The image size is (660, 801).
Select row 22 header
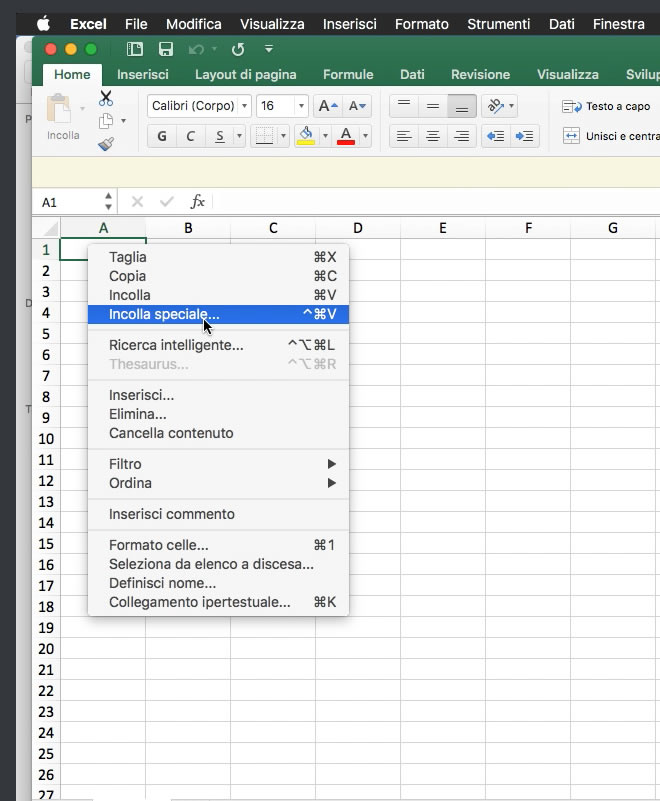tap(46, 691)
